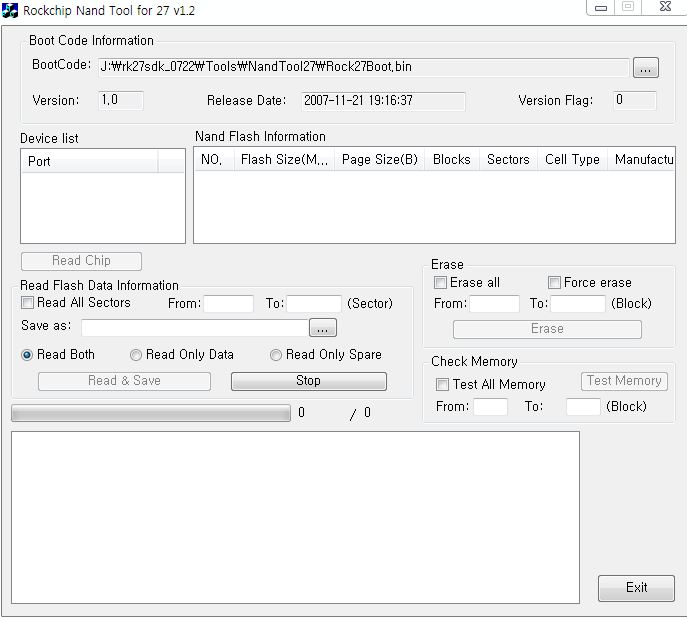The height and width of the screenshot is (621, 687).
Task: Open Save as browse ellipsis button
Action: [x=323, y=328]
